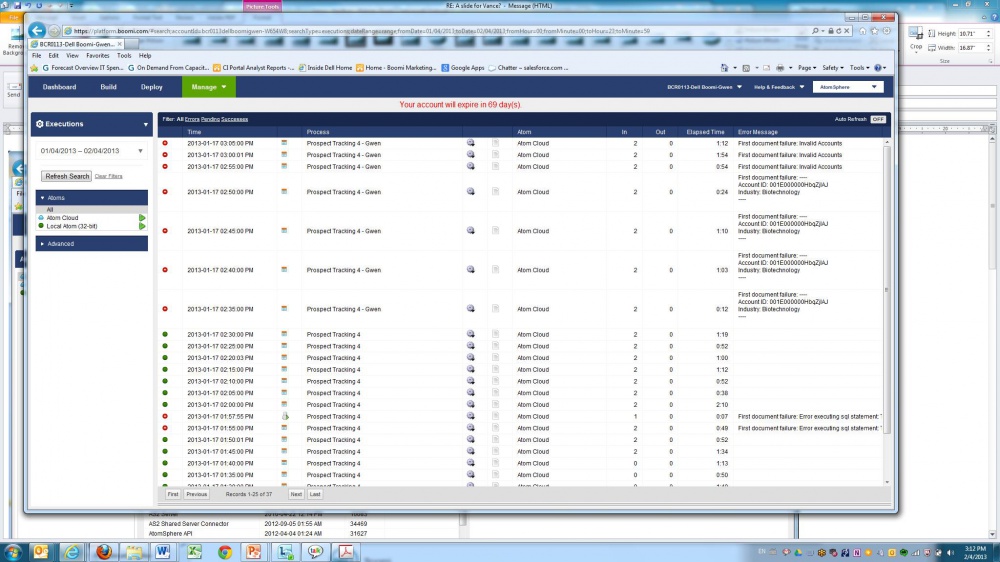The height and width of the screenshot is (562, 1000).
Task: Open the browser File menu
Action: tap(37, 55)
